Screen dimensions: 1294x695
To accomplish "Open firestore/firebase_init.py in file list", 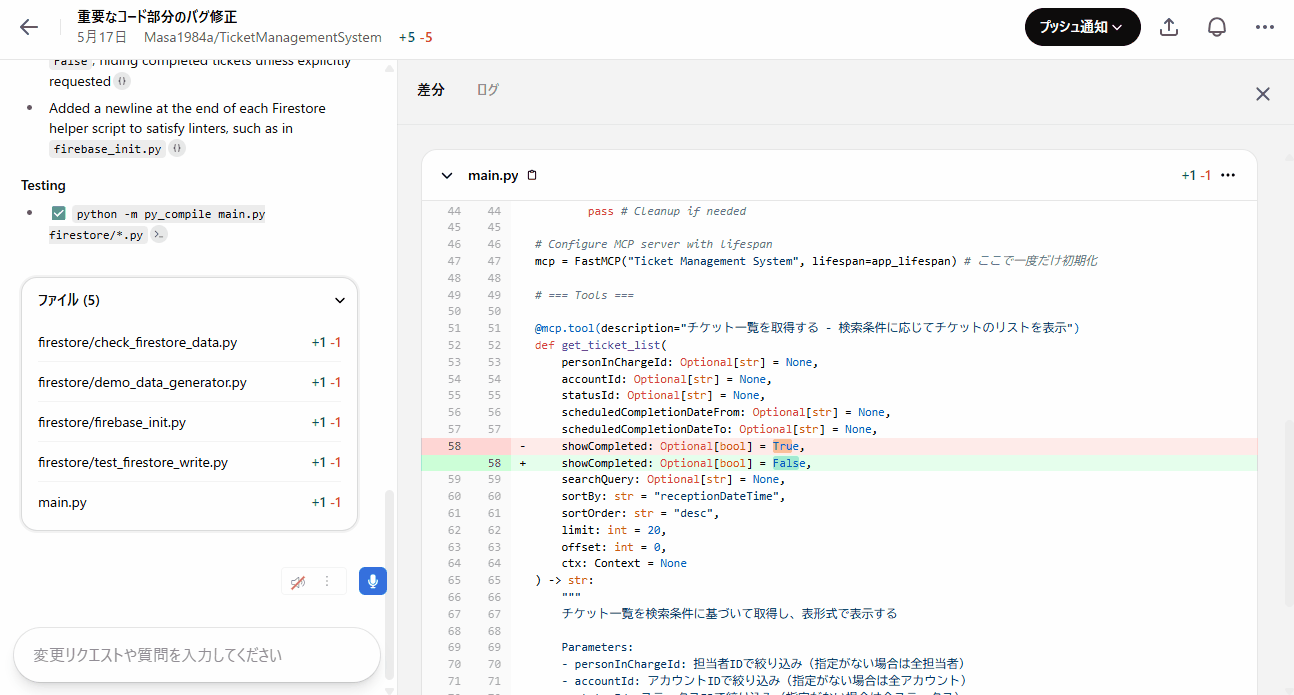I will click(190, 422).
